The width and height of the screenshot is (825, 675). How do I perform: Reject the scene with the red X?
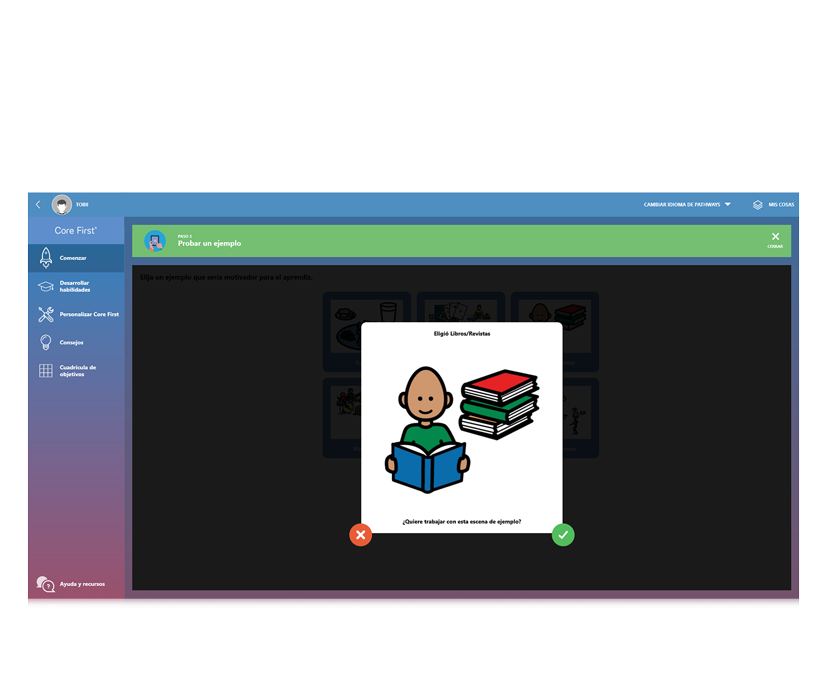tap(361, 535)
